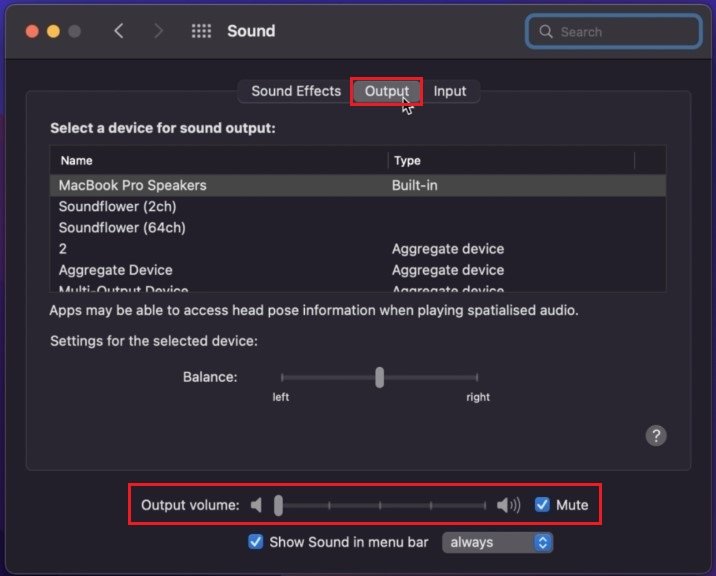The height and width of the screenshot is (576, 716).
Task: Switch to the Sound Effects tab
Action: coord(296,91)
